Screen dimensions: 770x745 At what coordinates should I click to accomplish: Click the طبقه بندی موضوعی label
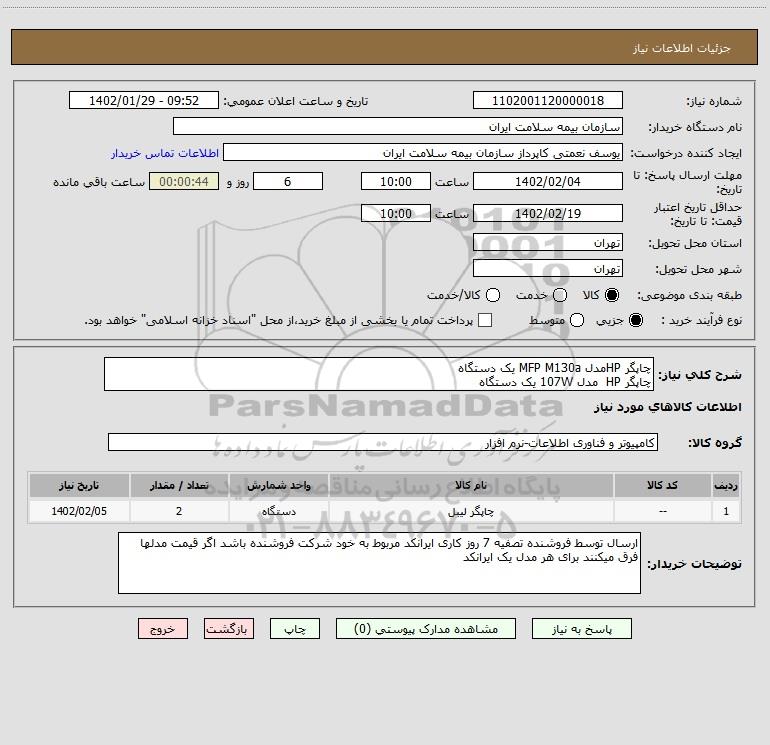point(689,296)
